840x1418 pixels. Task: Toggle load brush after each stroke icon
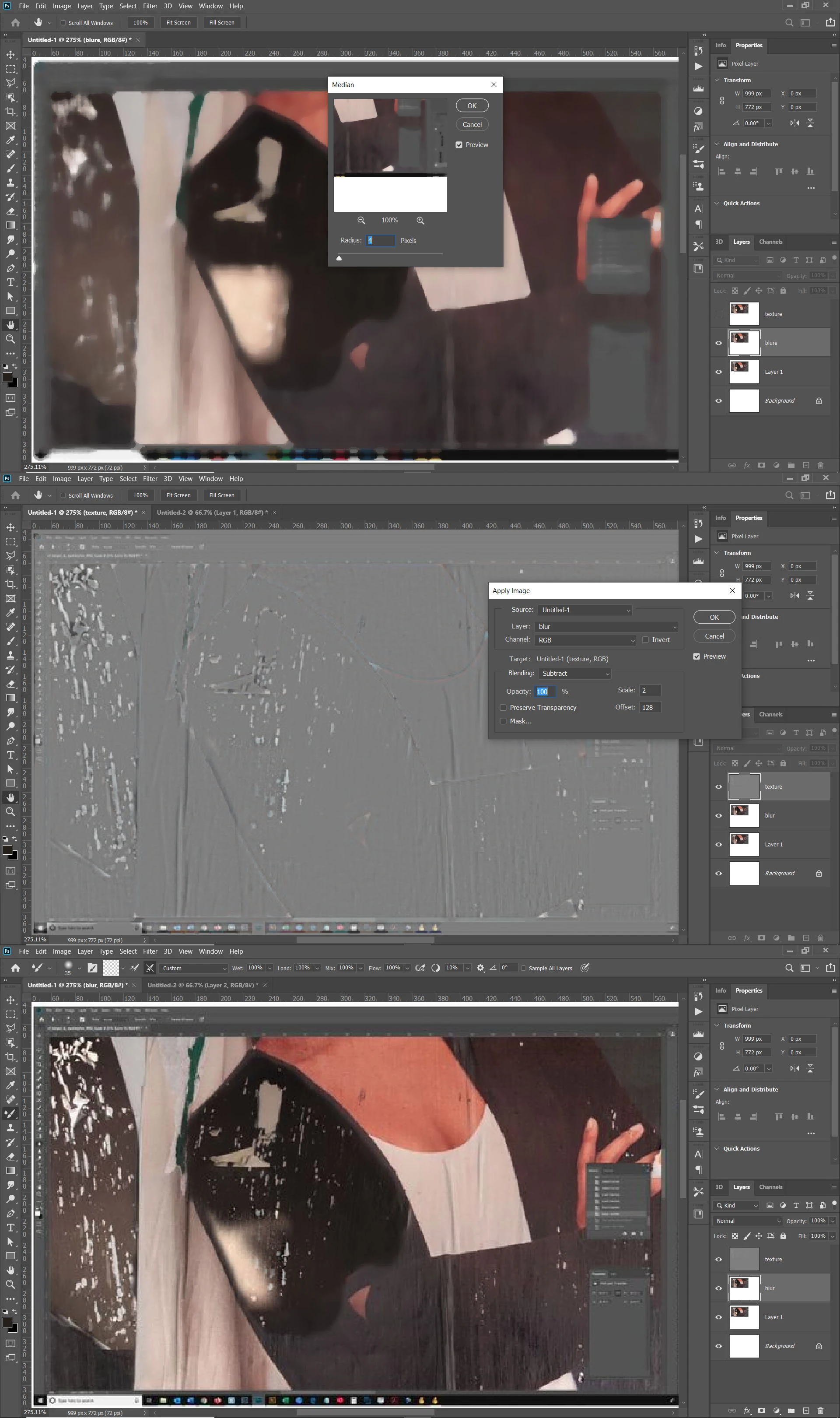click(x=135, y=968)
